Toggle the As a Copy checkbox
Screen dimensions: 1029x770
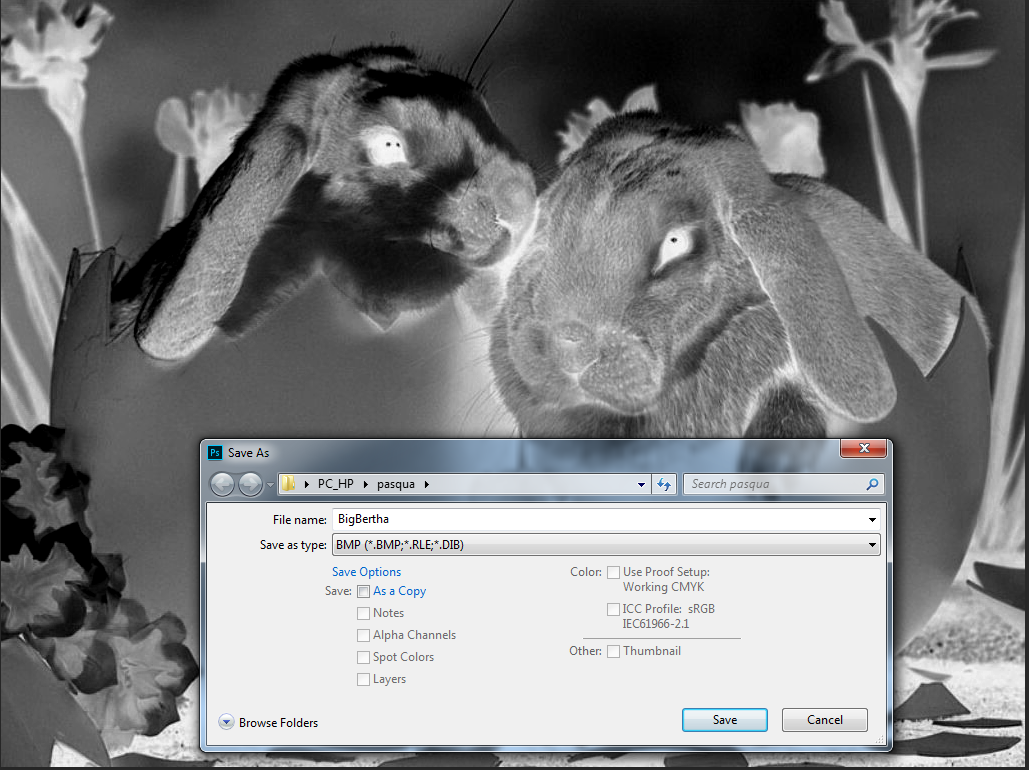[364, 591]
